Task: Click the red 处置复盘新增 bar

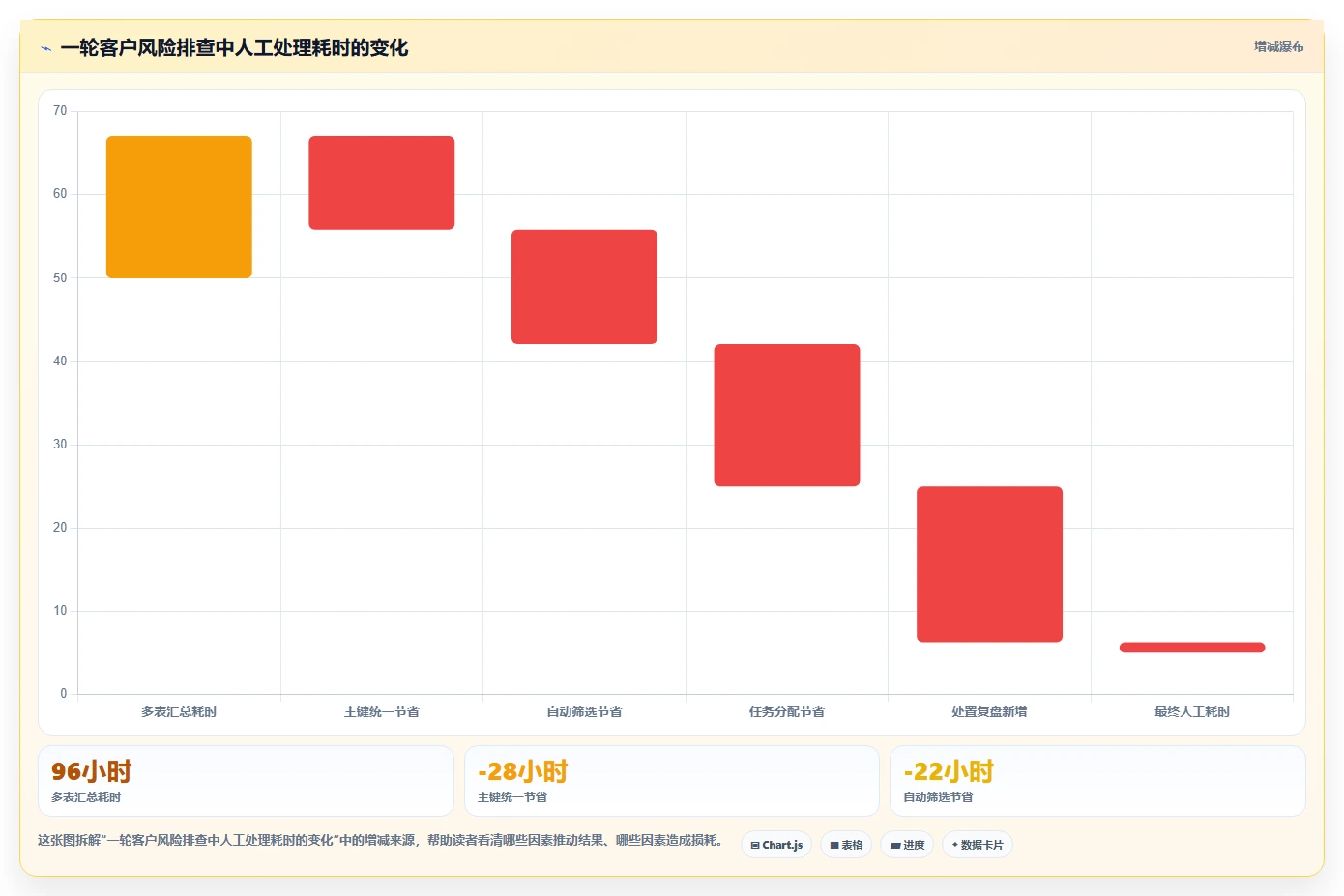Action: click(989, 564)
